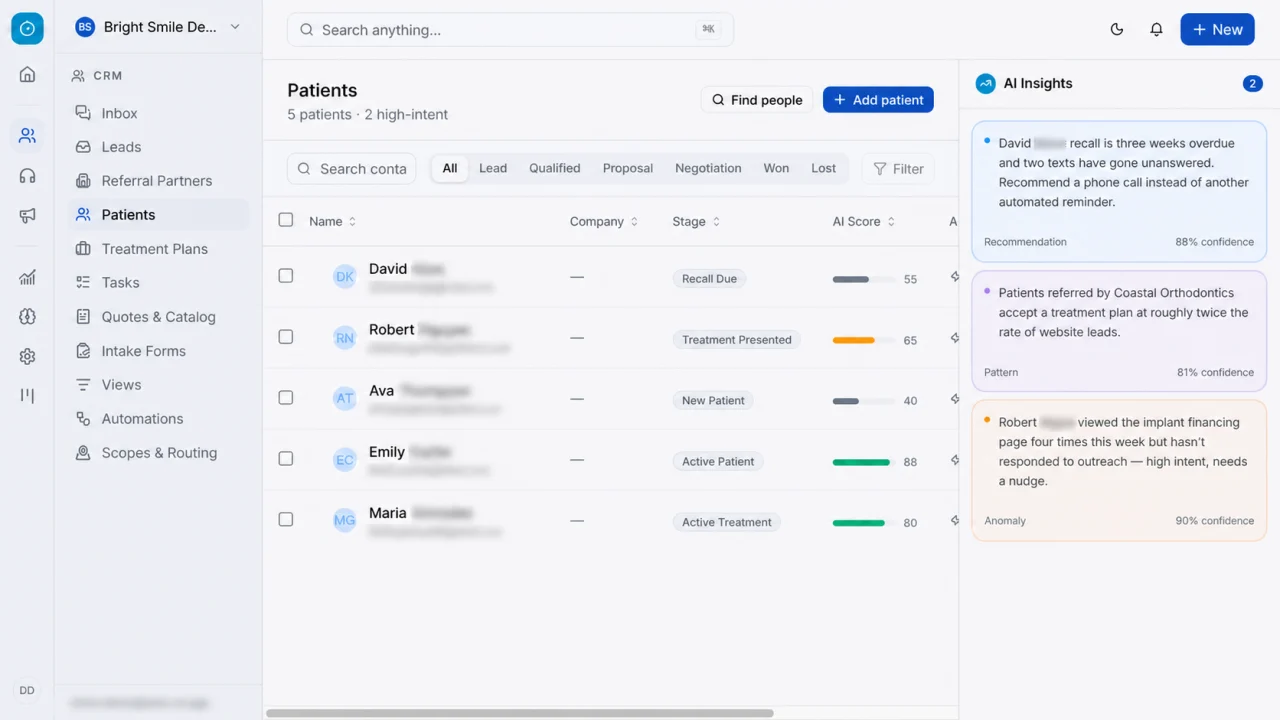The width and height of the screenshot is (1280, 720).
Task: Click the EC avatar for Emily
Action: point(344,460)
